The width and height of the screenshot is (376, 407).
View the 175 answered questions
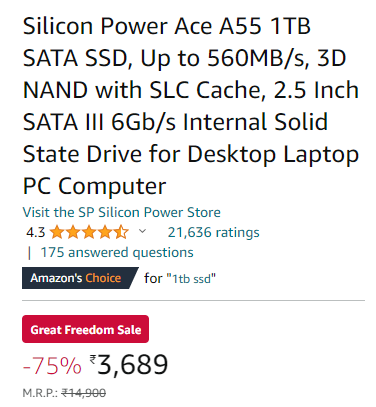117,253
